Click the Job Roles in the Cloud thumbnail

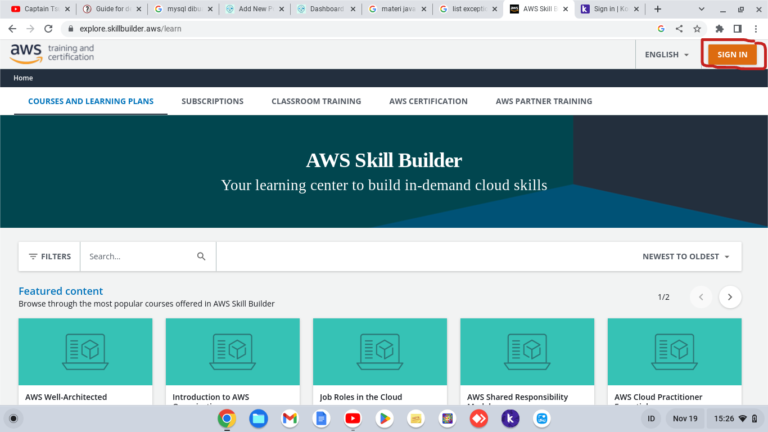tap(380, 351)
